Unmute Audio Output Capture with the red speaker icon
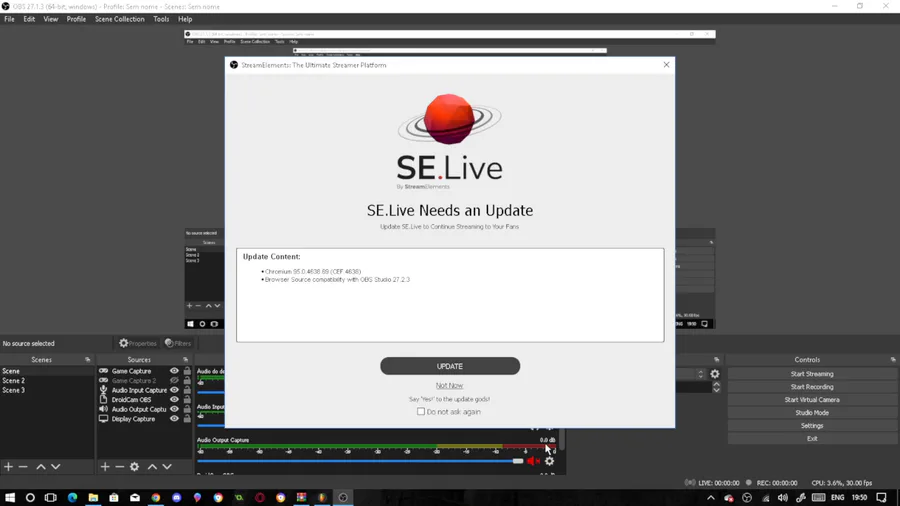Viewport: 900px width, 506px height. pos(533,461)
